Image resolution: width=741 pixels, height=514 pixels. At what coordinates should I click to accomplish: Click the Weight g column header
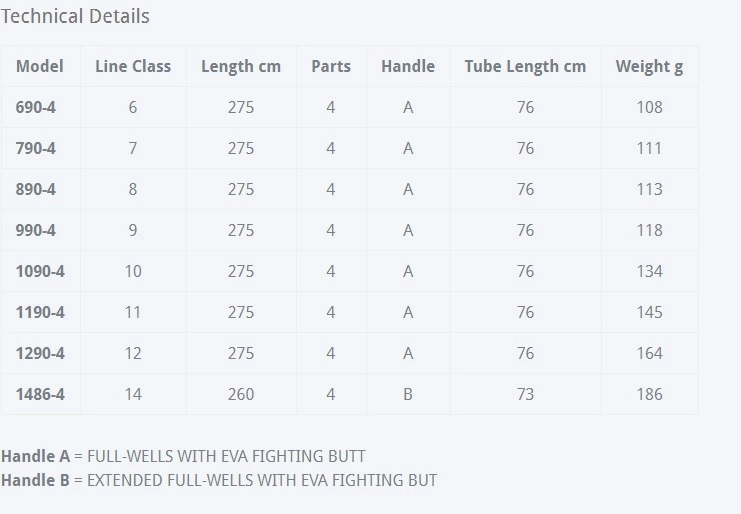point(650,66)
